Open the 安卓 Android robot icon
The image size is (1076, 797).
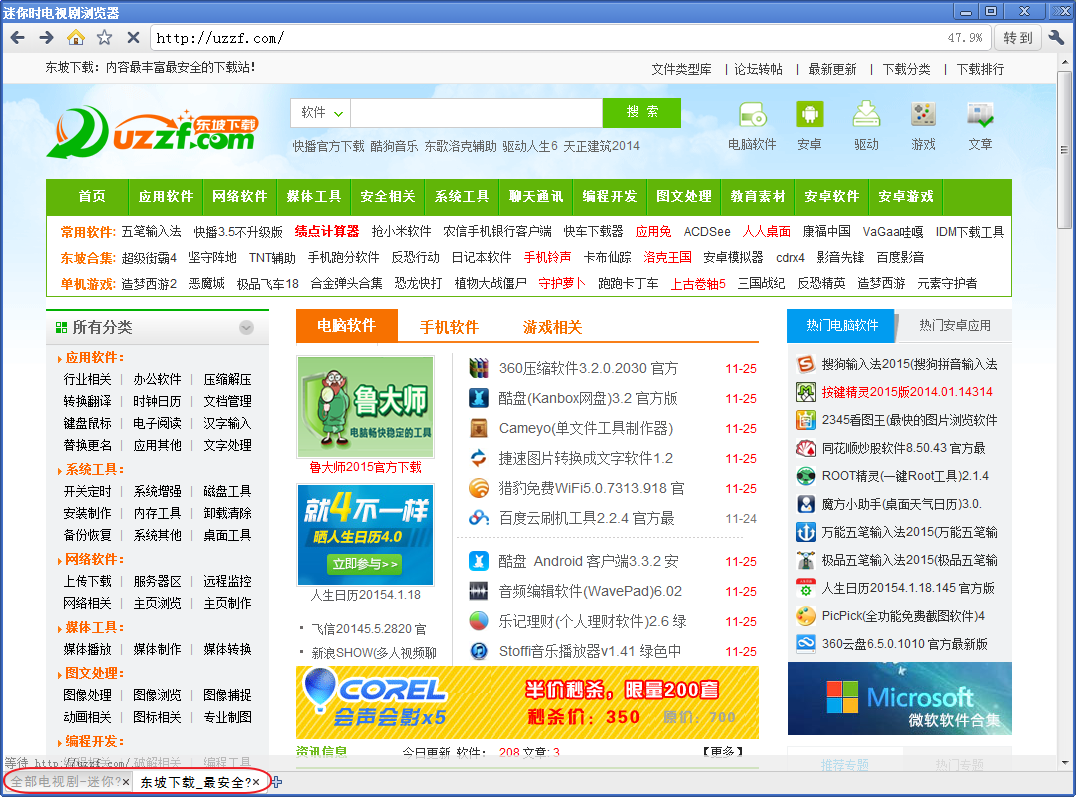pyautogui.click(x=809, y=115)
